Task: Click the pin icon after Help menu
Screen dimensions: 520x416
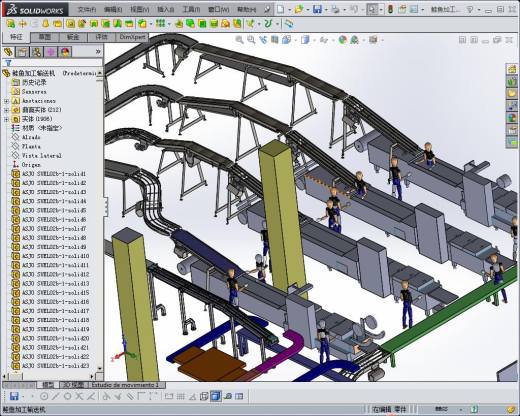Action: [267, 10]
